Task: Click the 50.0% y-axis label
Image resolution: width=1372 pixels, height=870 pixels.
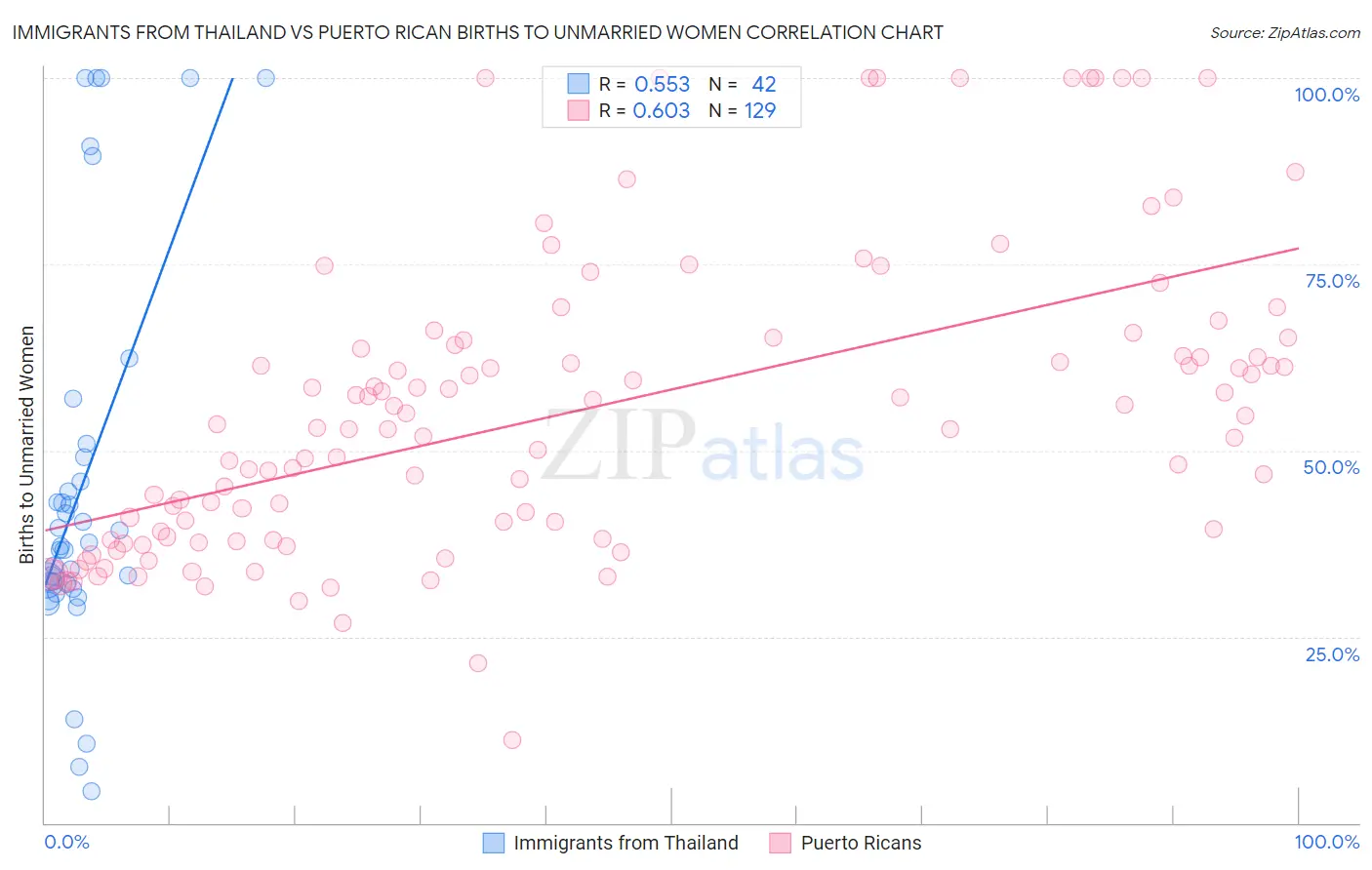Action: tap(1331, 467)
